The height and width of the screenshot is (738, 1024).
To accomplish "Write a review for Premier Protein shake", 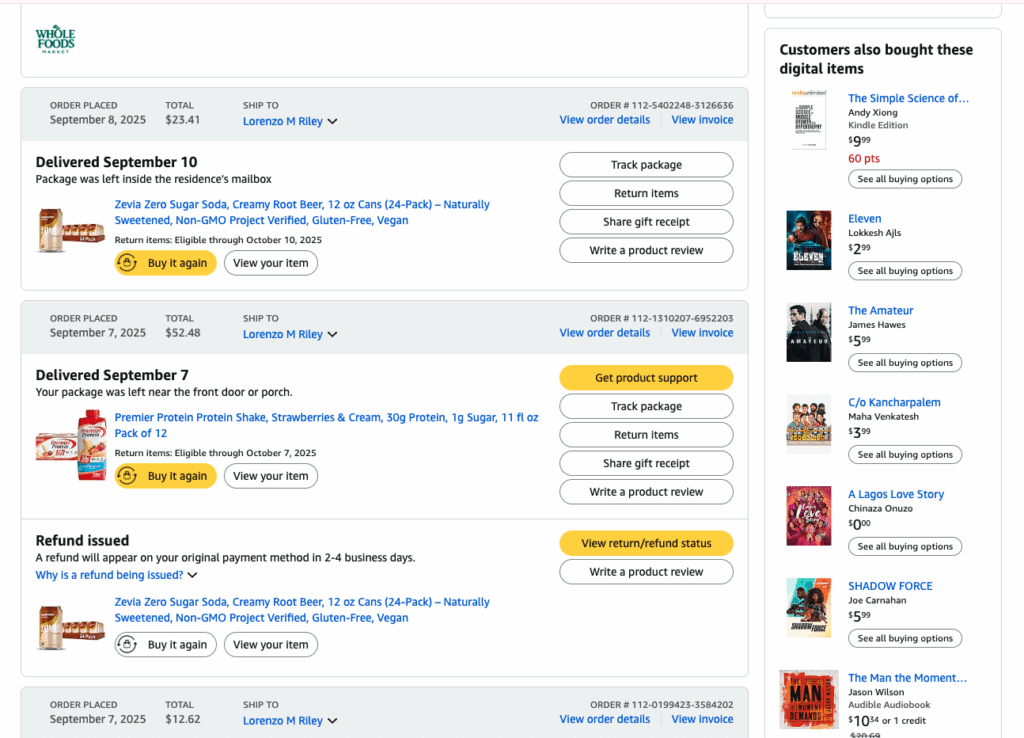I will coord(646,492).
